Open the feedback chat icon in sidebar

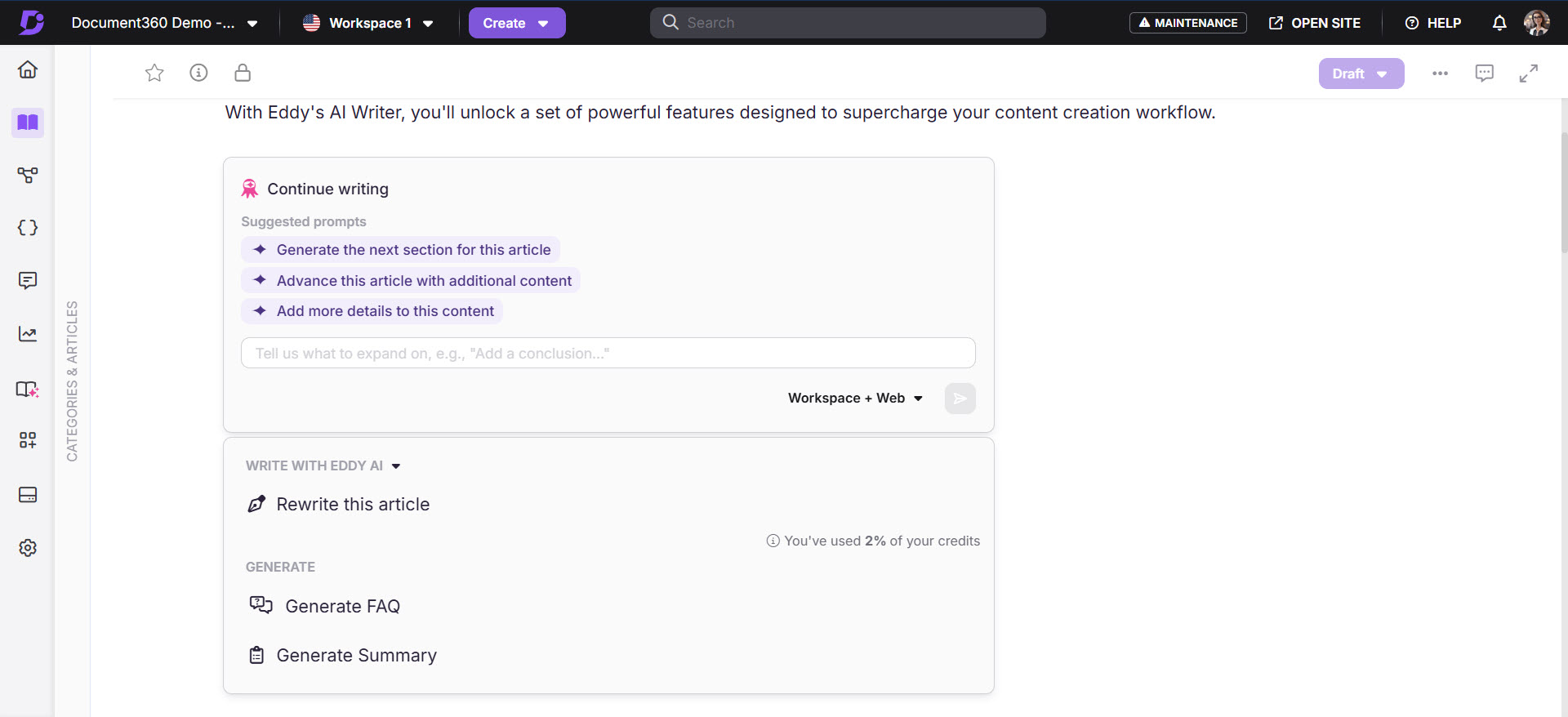click(28, 281)
